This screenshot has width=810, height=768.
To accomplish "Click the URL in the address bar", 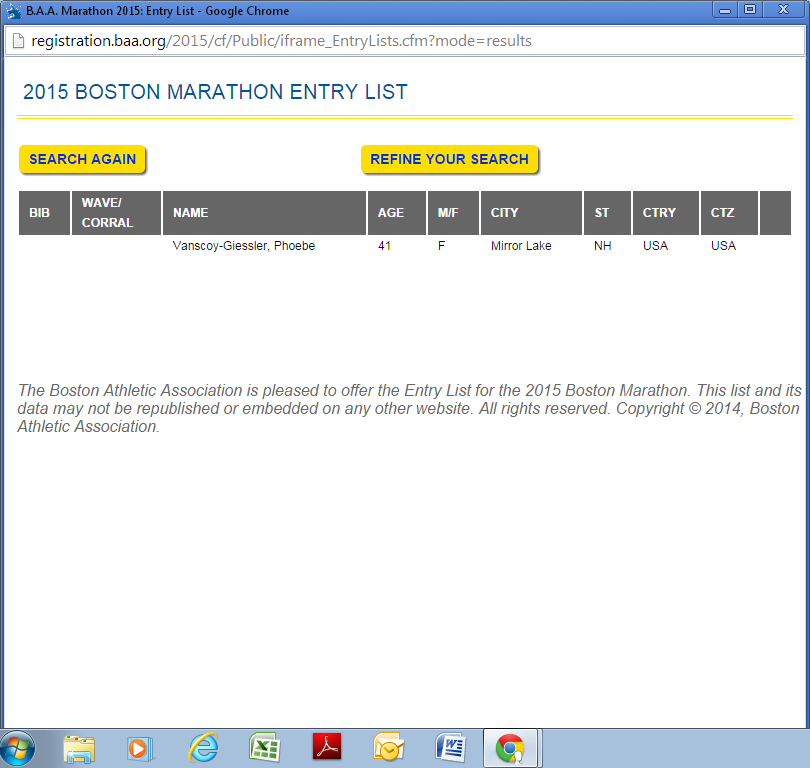I will (282, 41).
